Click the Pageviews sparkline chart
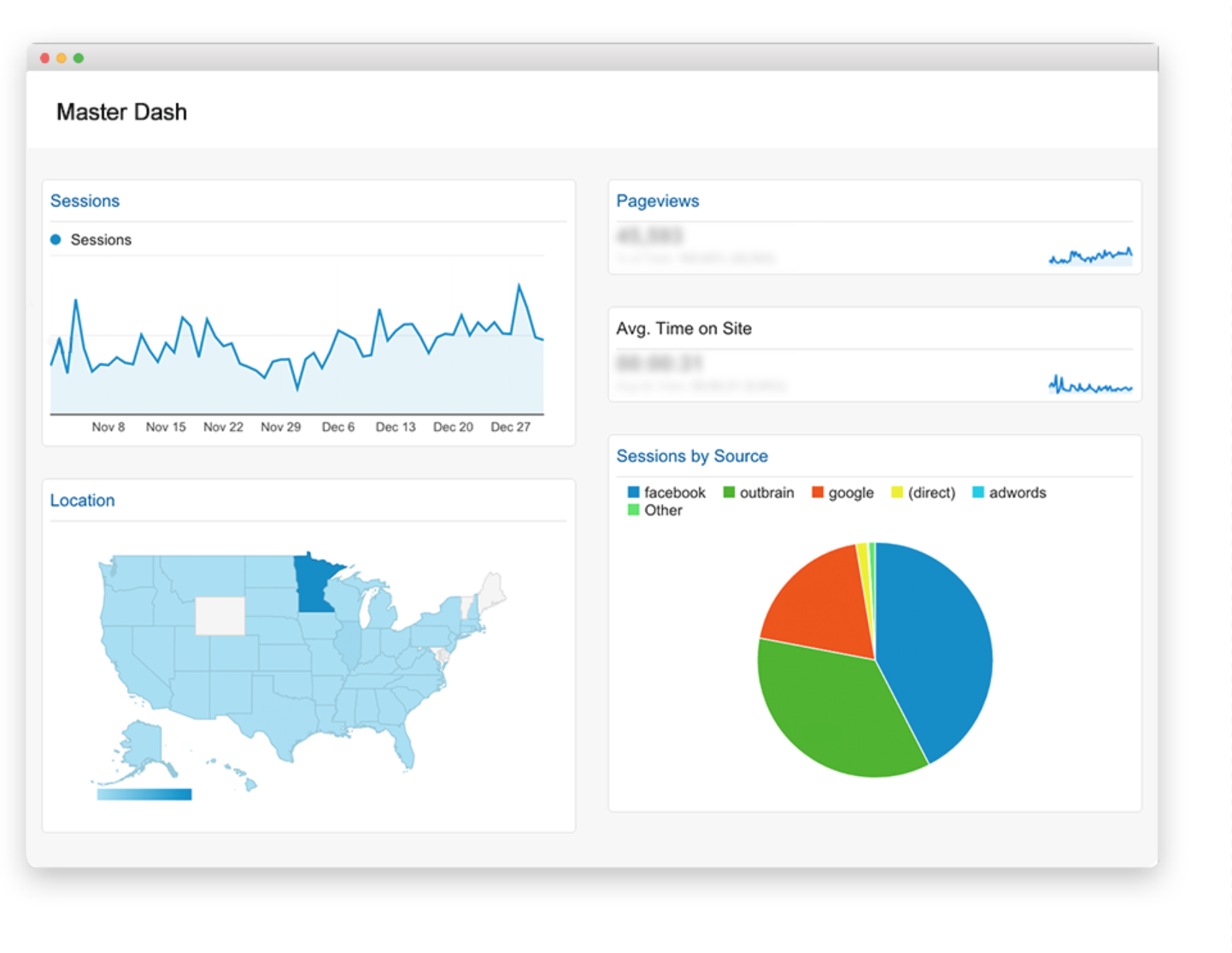1232x953 pixels. click(1090, 255)
